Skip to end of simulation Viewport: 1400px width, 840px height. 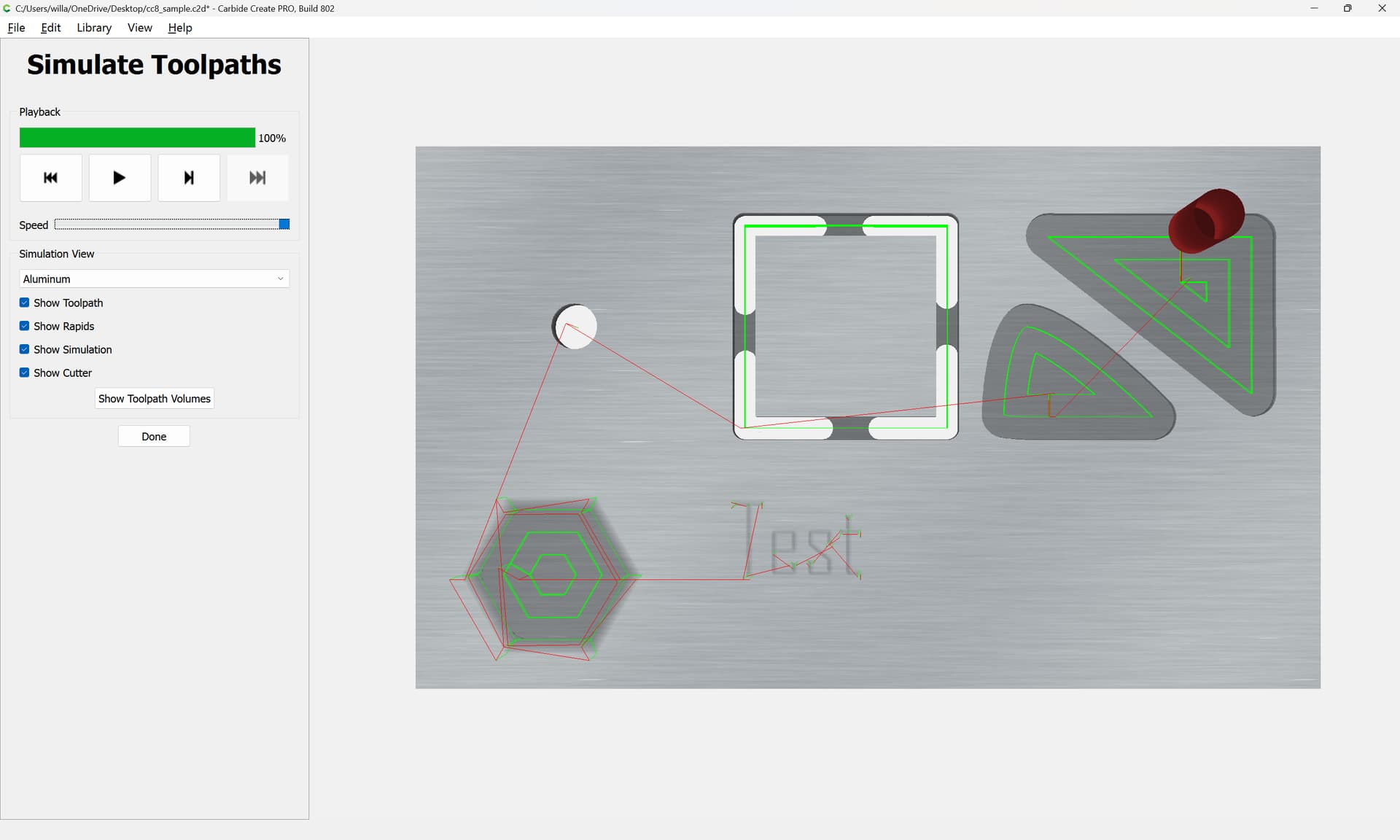click(257, 177)
